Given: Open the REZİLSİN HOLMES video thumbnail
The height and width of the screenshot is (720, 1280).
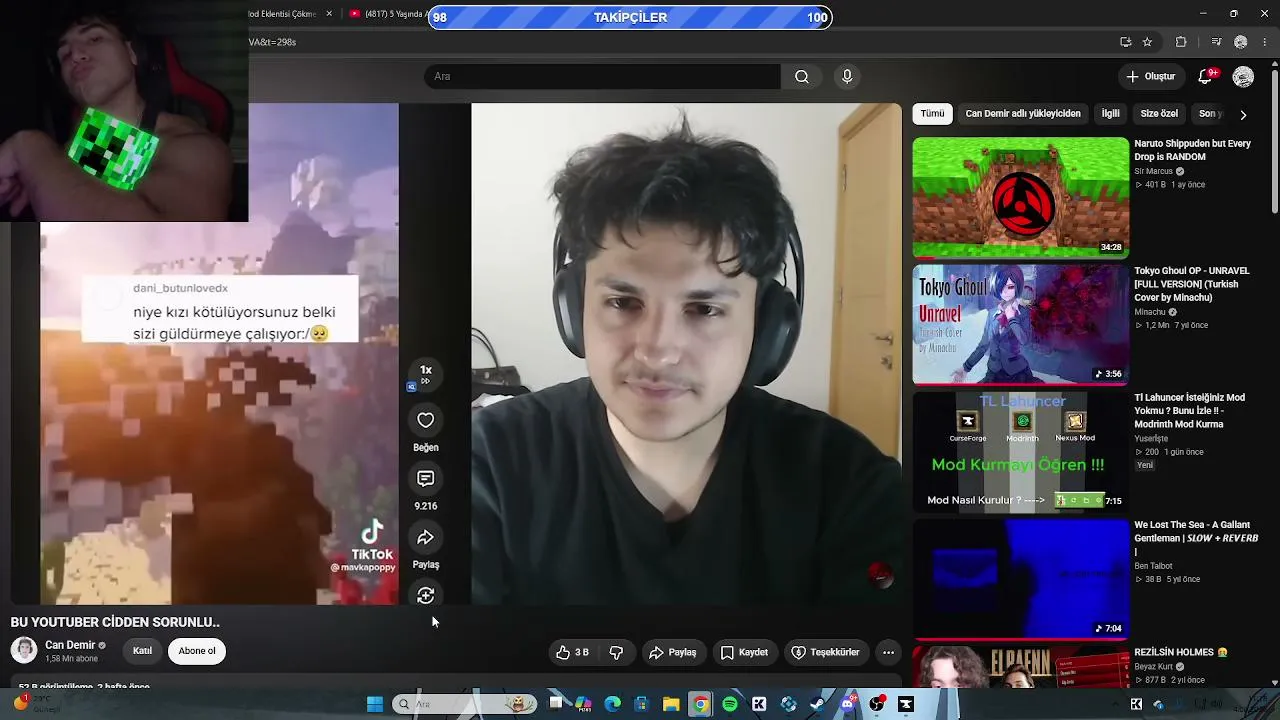Looking at the screenshot, I should tap(1020, 666).
